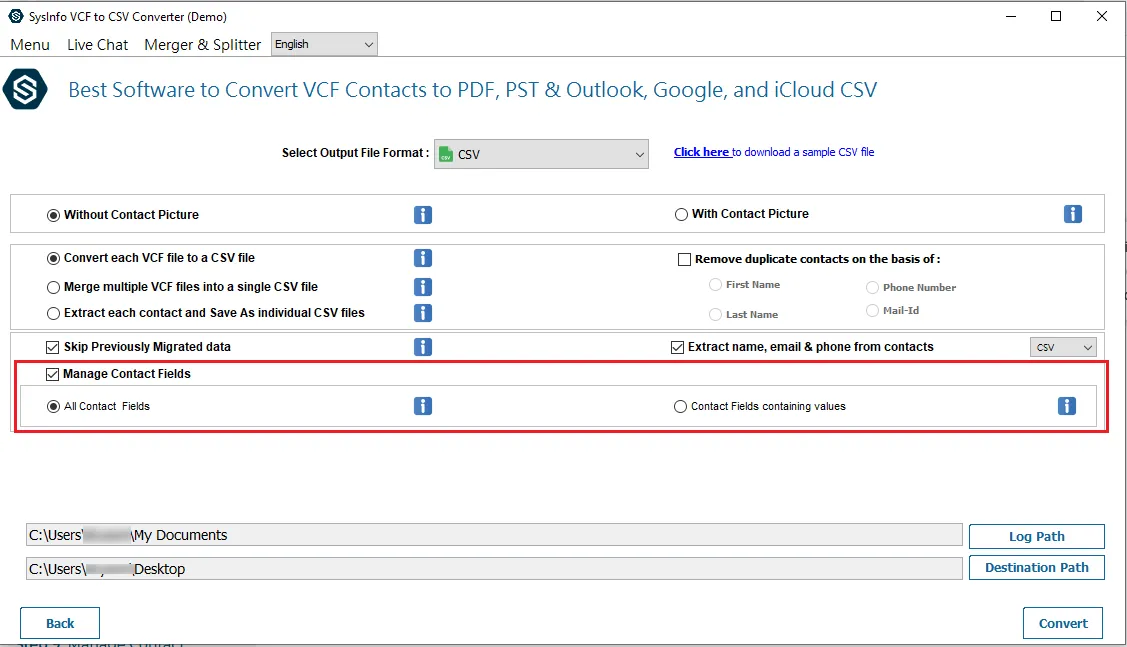Viewport: 1127px width, 647px height.
Task: Click the SysInfo logo icon in header
Action: (25, 90)
